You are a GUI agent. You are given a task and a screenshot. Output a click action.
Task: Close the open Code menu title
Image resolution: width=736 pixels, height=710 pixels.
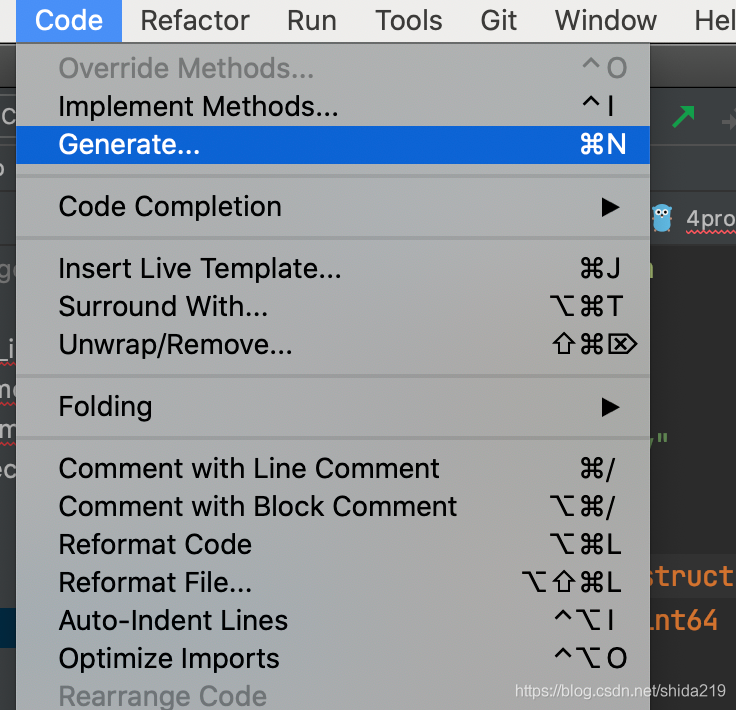[x=68, y=20]
